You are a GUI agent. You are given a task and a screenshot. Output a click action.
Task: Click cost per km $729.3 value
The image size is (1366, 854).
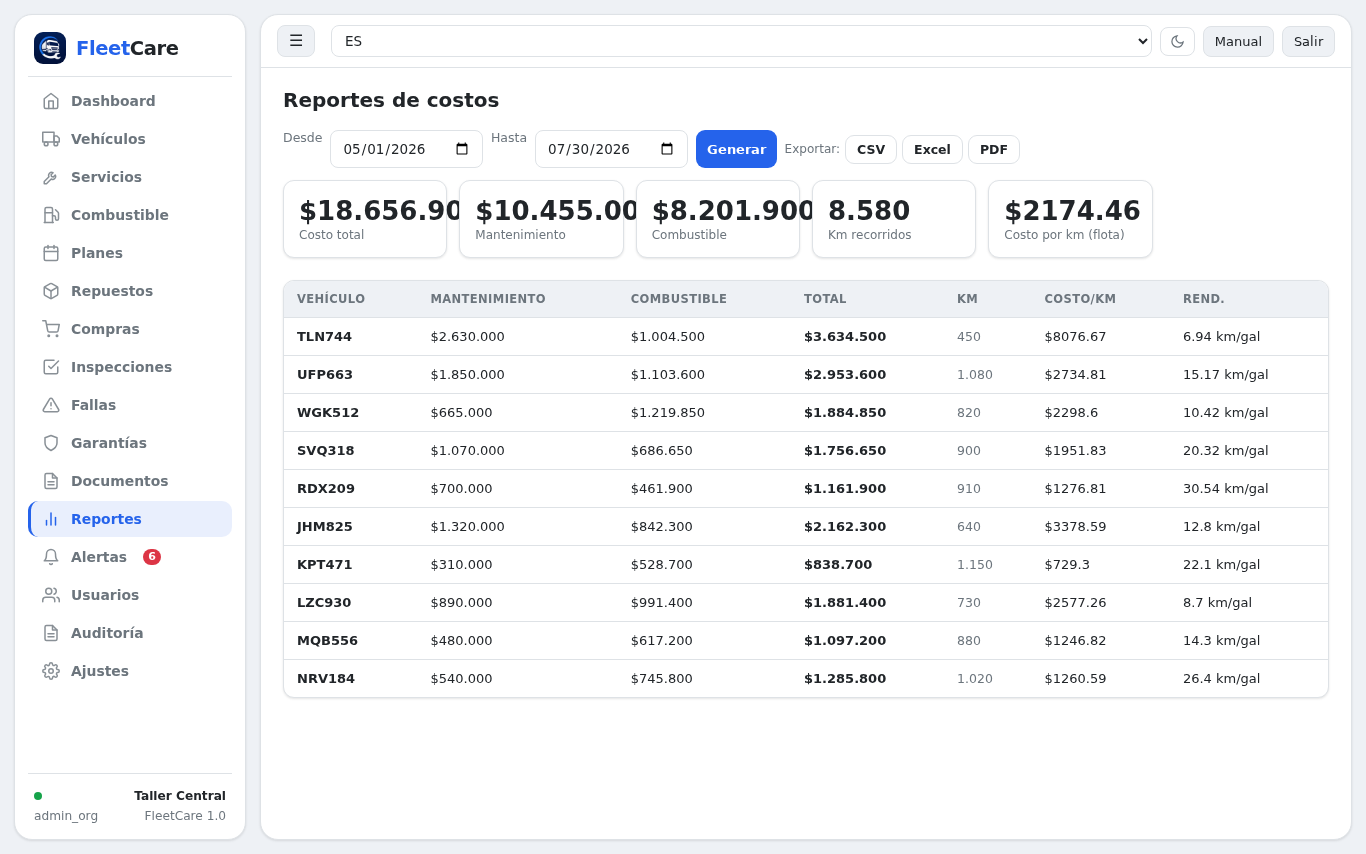pos(1067,565)
